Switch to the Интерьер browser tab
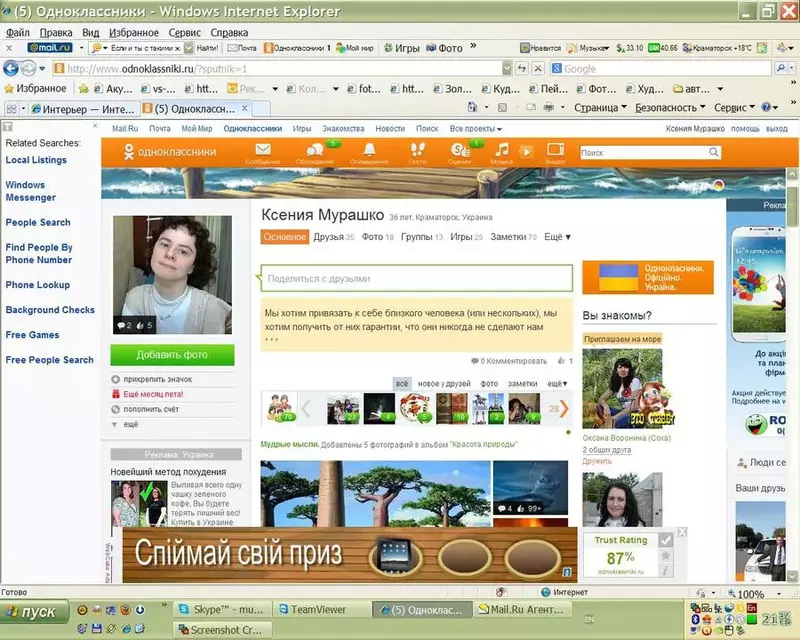Image resolution: width=800 pixels, height=640 pixels. click(x=83, y=109)
